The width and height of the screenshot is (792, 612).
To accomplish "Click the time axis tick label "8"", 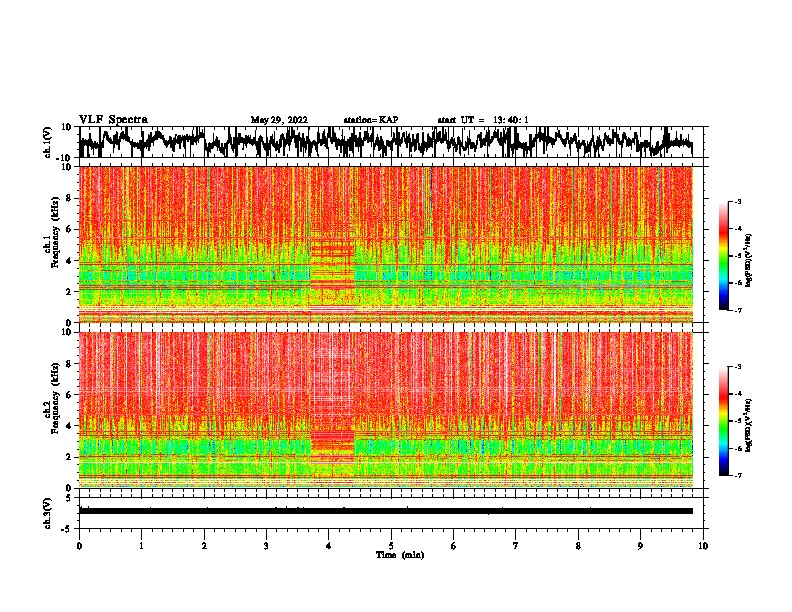I will tap(578, 546).
